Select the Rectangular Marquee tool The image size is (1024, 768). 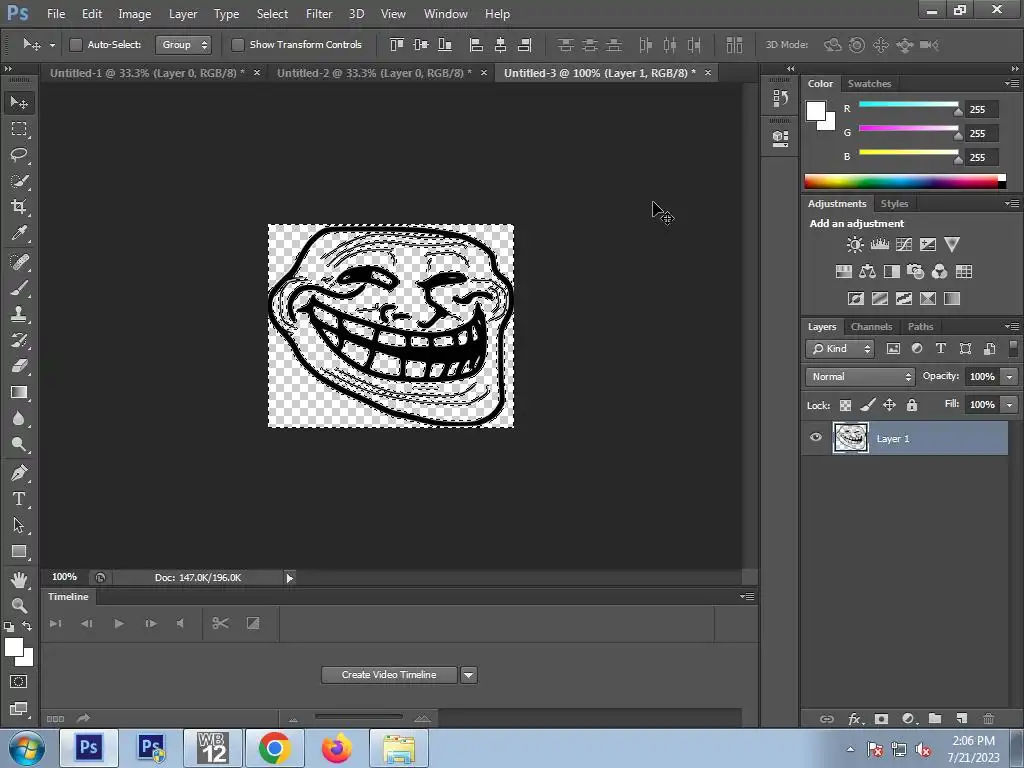(x=19, y=129)
